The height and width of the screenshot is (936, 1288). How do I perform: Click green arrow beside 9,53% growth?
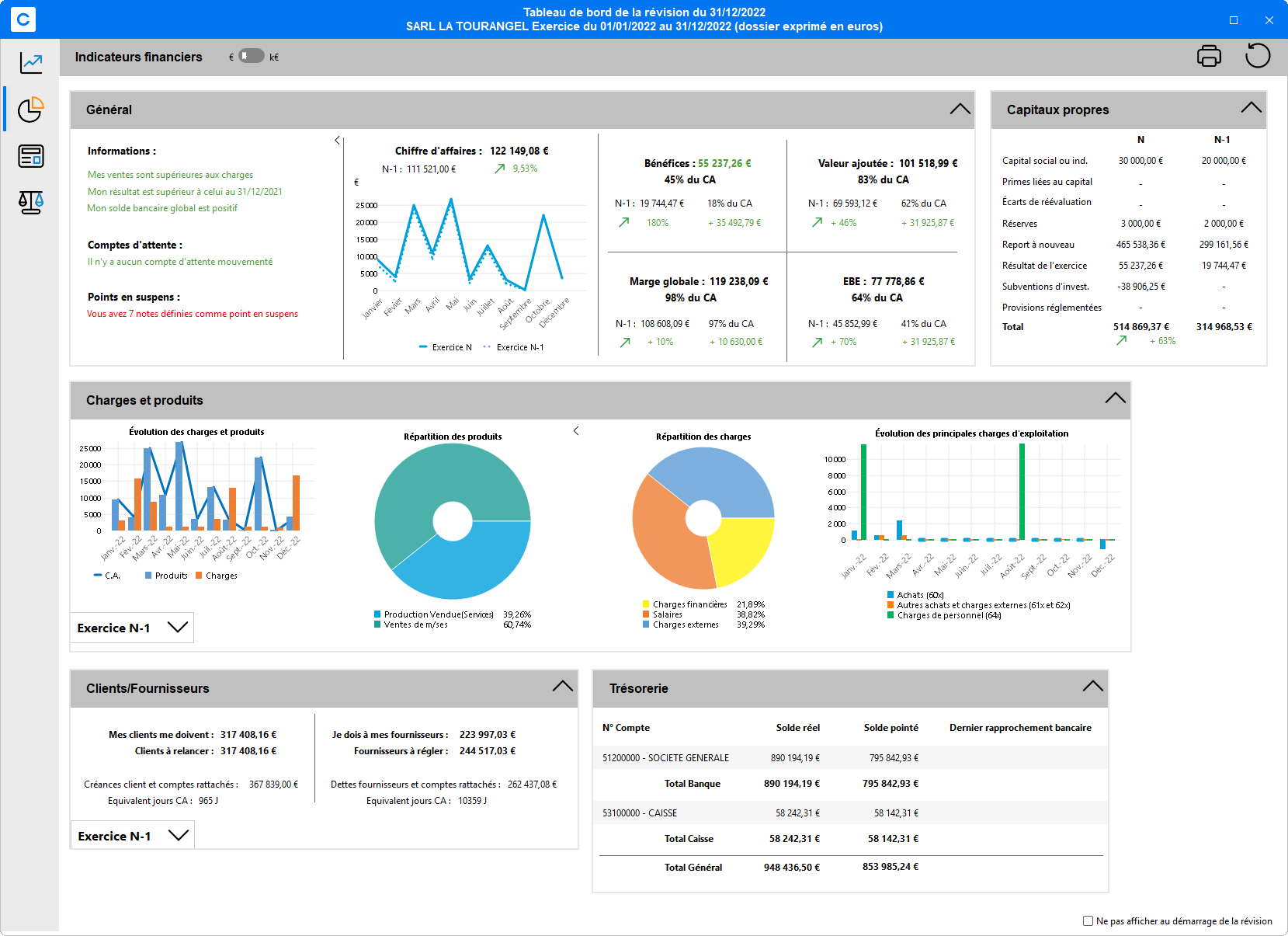click(x=500, y=169)
